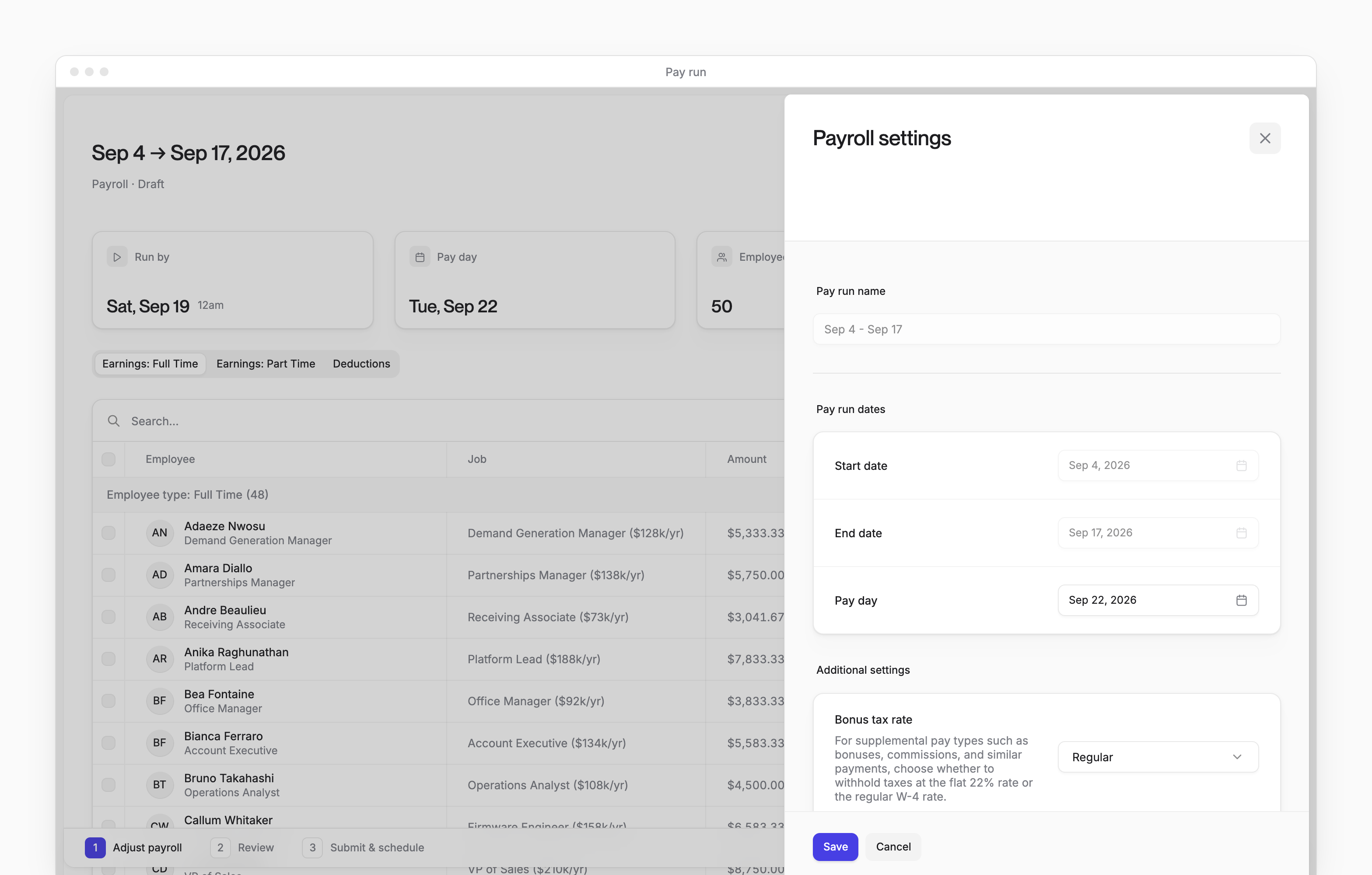The width and height of the screenshot is (1372, 875).
Task: Check the box for Amara Diallo
Action: tap(108, 575)
